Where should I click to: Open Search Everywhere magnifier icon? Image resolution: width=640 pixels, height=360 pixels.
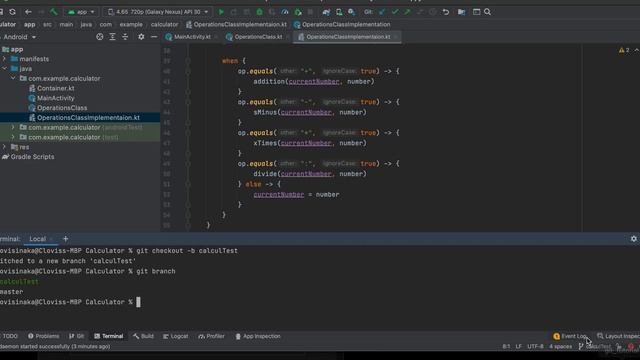coord(487,12)
